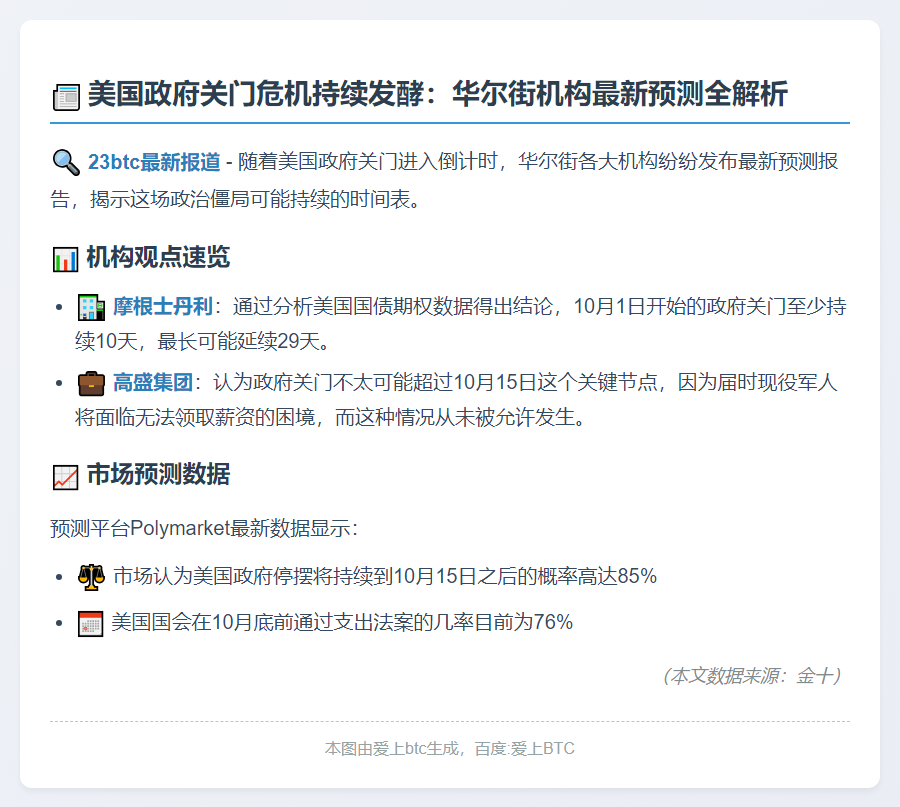Select the 市场预测数据 section heading
900x807 pixels.
click(158, 475)
